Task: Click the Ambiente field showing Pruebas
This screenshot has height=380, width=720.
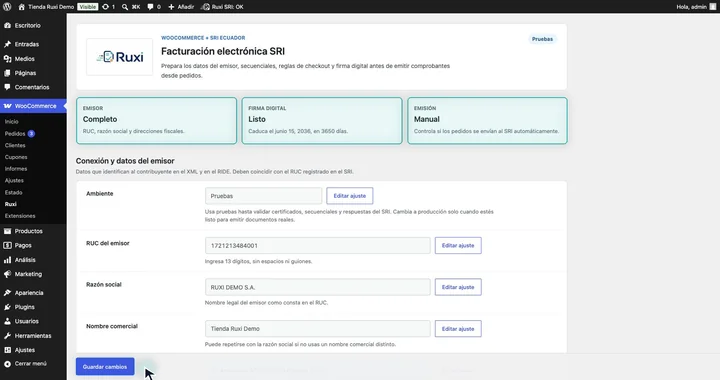Action: point(263,196)
